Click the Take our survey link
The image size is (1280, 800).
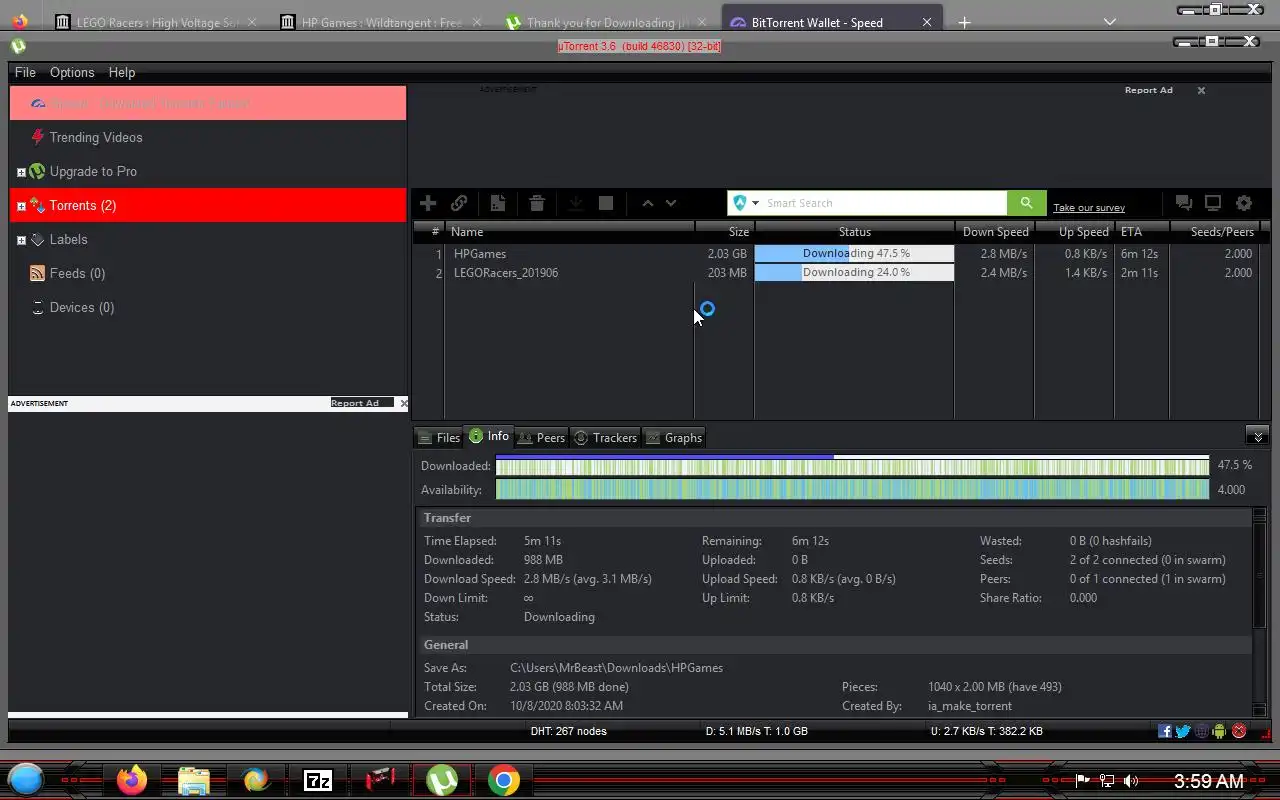[x=1089, y=207]
